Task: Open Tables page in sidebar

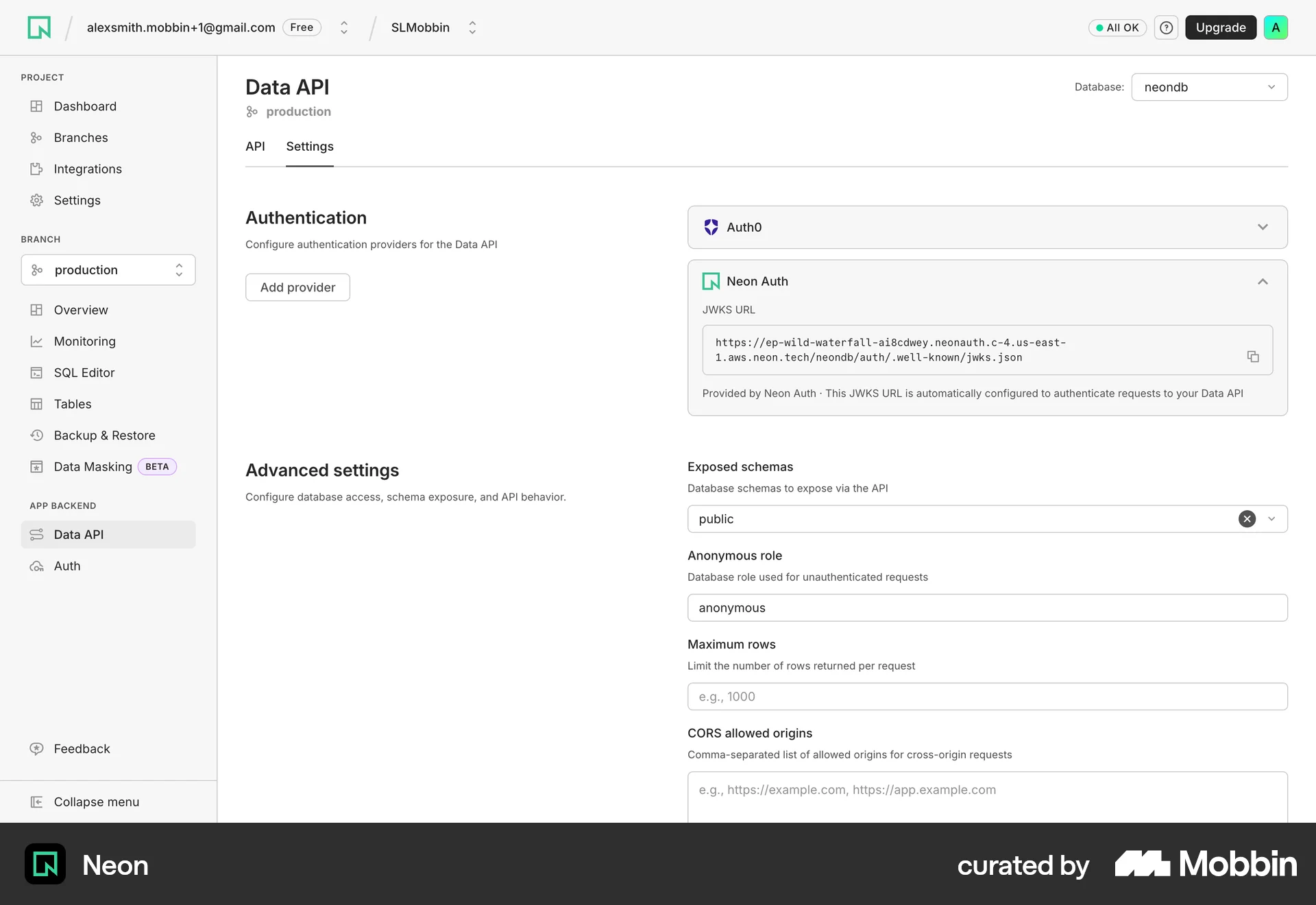Action: coord(108,404)
